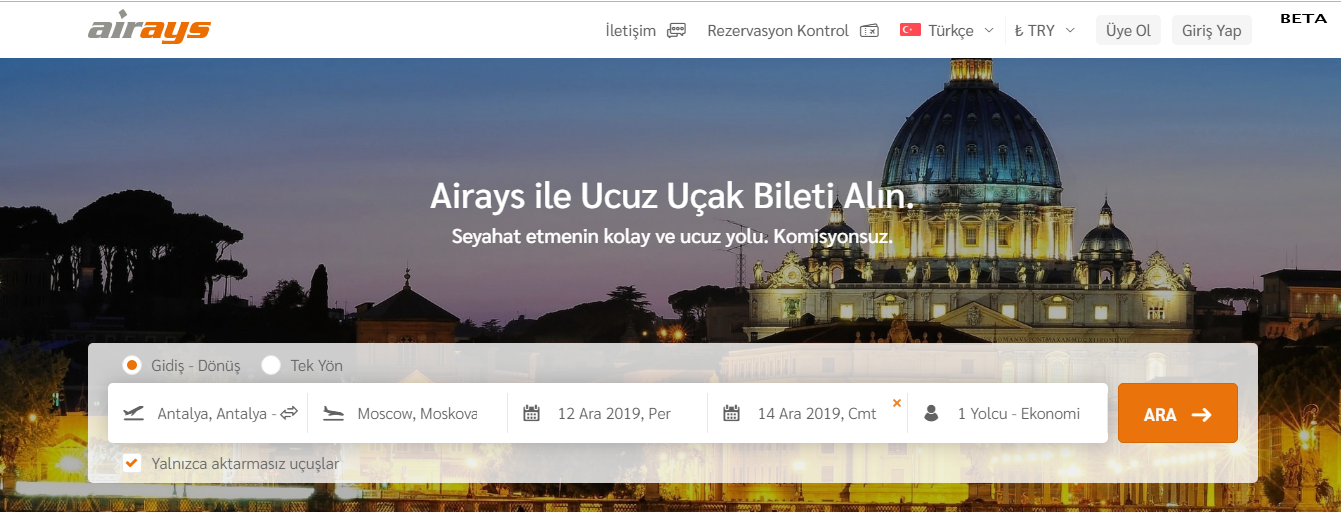Edit the Antalya, Antalya origin field
Screen dimensions: 1341x512
[208, 413]
